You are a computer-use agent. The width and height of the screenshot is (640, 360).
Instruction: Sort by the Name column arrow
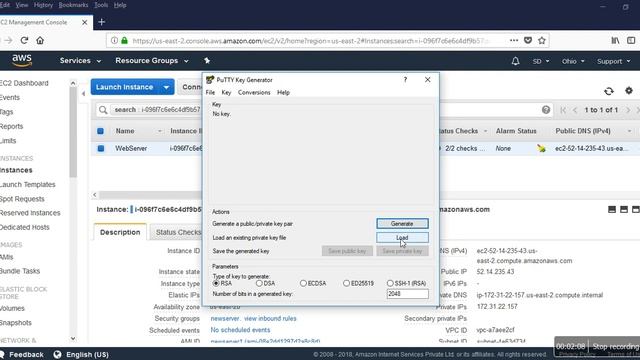tap(160, 131)
